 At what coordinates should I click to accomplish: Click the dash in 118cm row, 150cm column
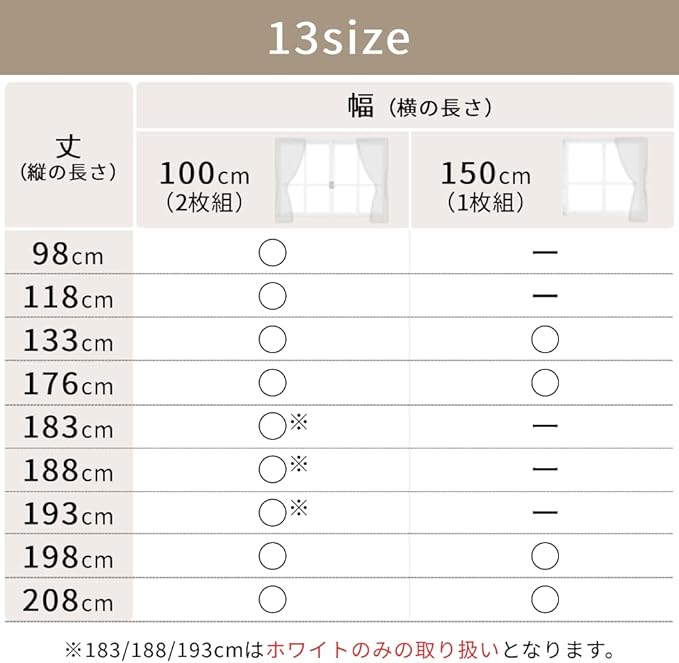pyautogui.click(x=545, y=296)
